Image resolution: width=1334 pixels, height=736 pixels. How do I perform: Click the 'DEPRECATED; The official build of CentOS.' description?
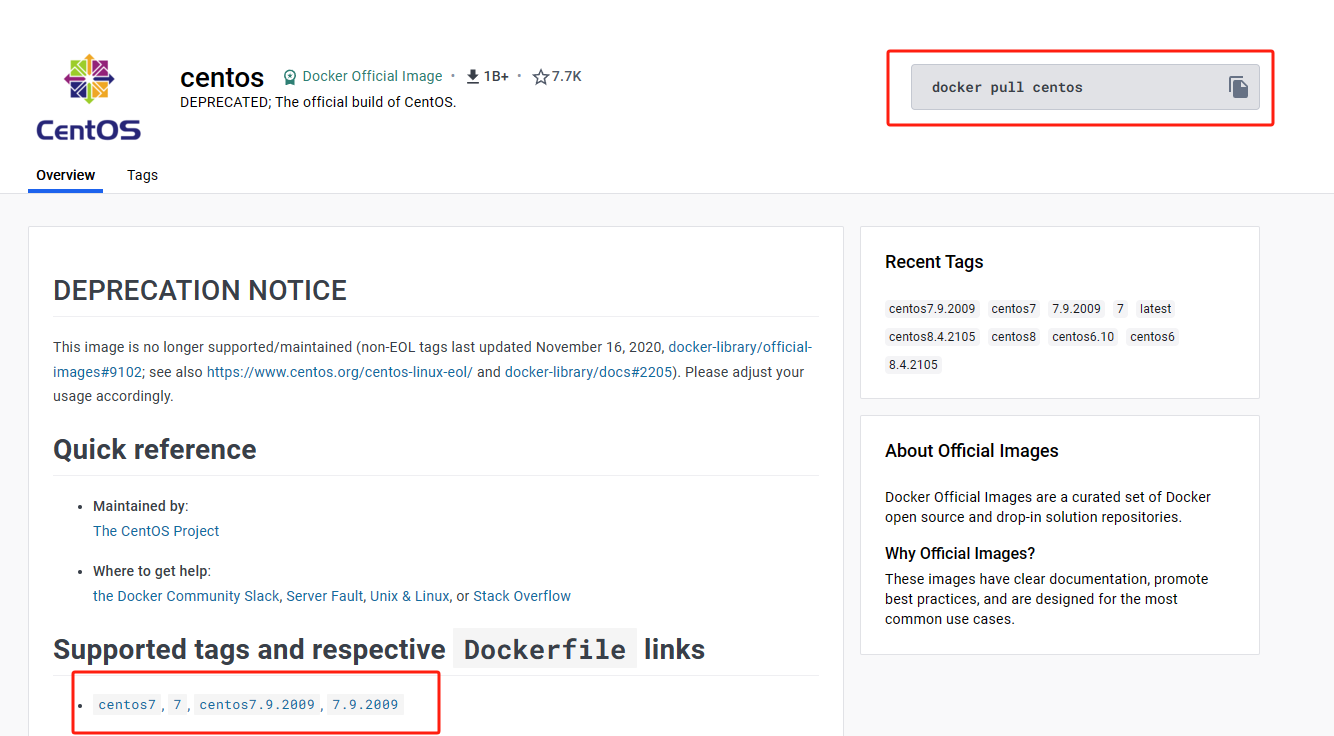tap(318, 102)
